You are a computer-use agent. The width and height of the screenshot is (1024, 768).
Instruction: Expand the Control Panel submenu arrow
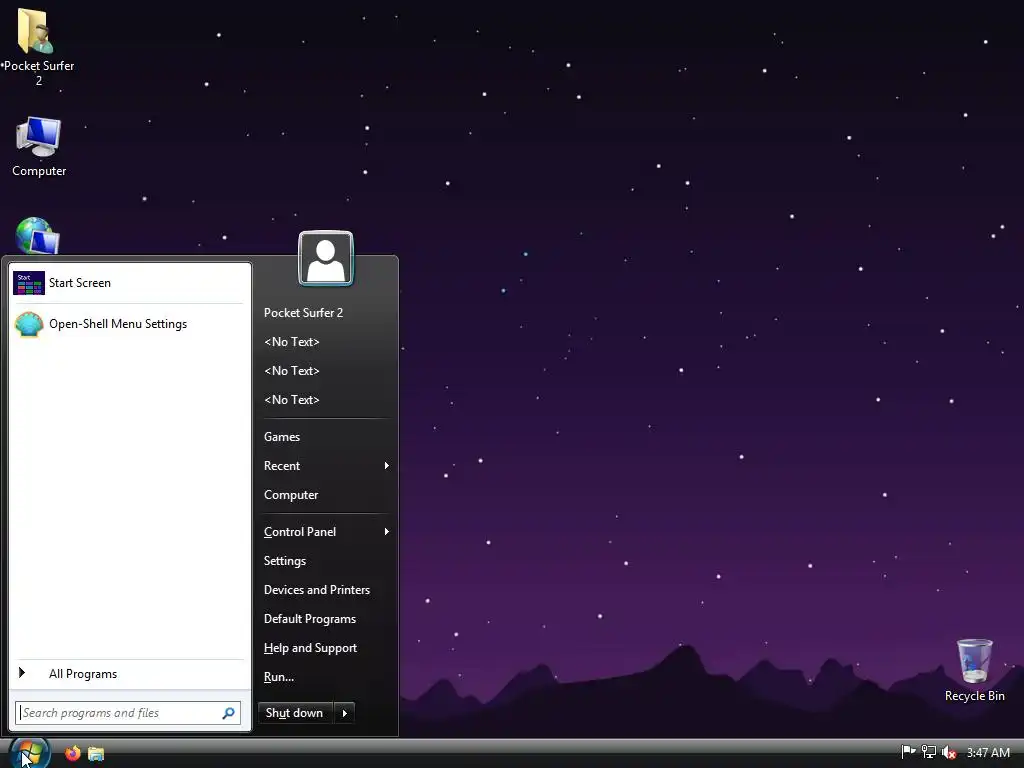(387, 532)
